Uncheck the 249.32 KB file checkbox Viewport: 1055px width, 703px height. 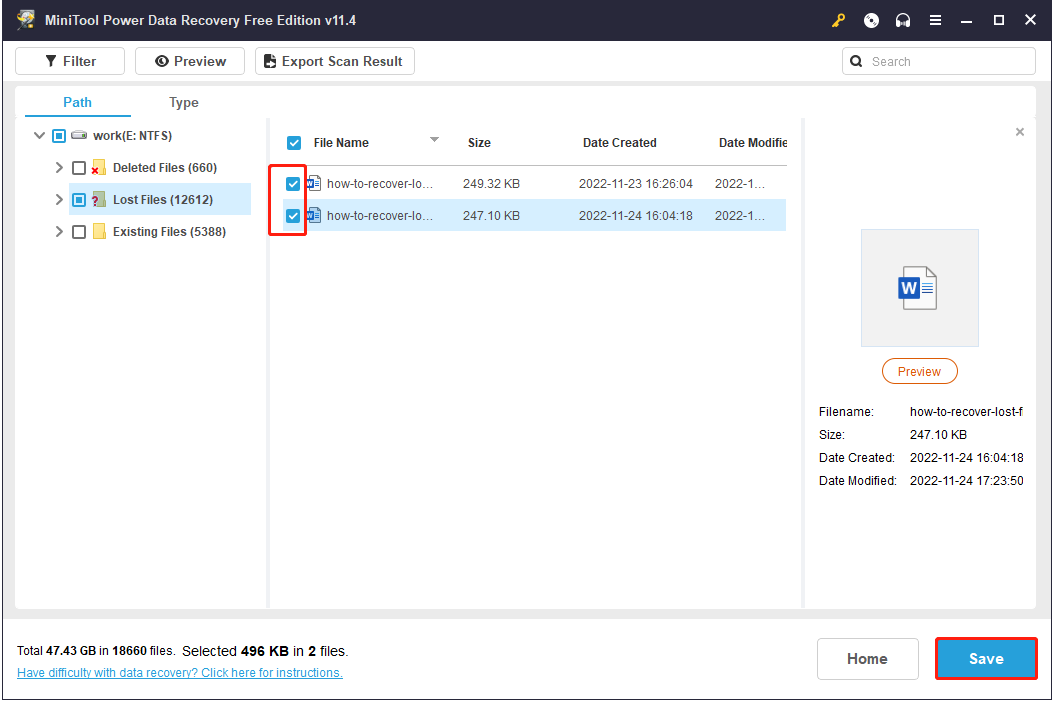pos(293,184)
